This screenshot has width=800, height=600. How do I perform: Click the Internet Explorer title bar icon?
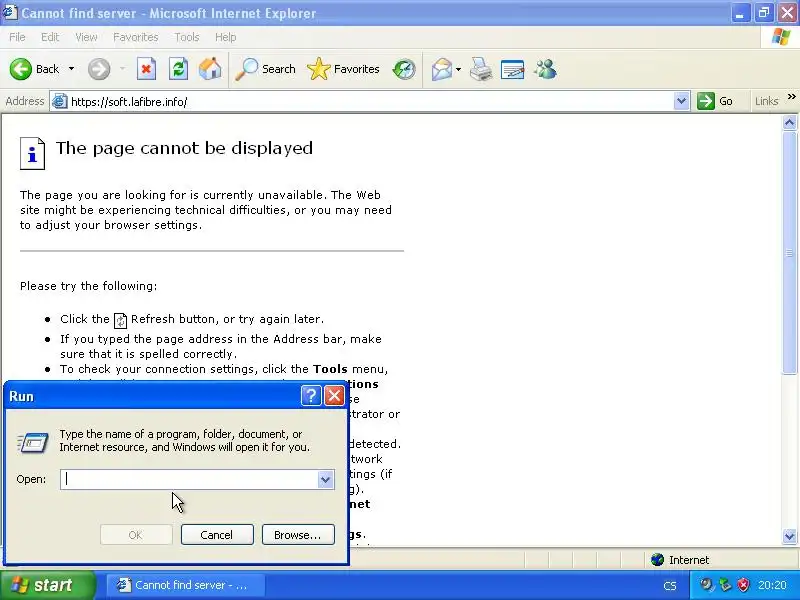10,12
